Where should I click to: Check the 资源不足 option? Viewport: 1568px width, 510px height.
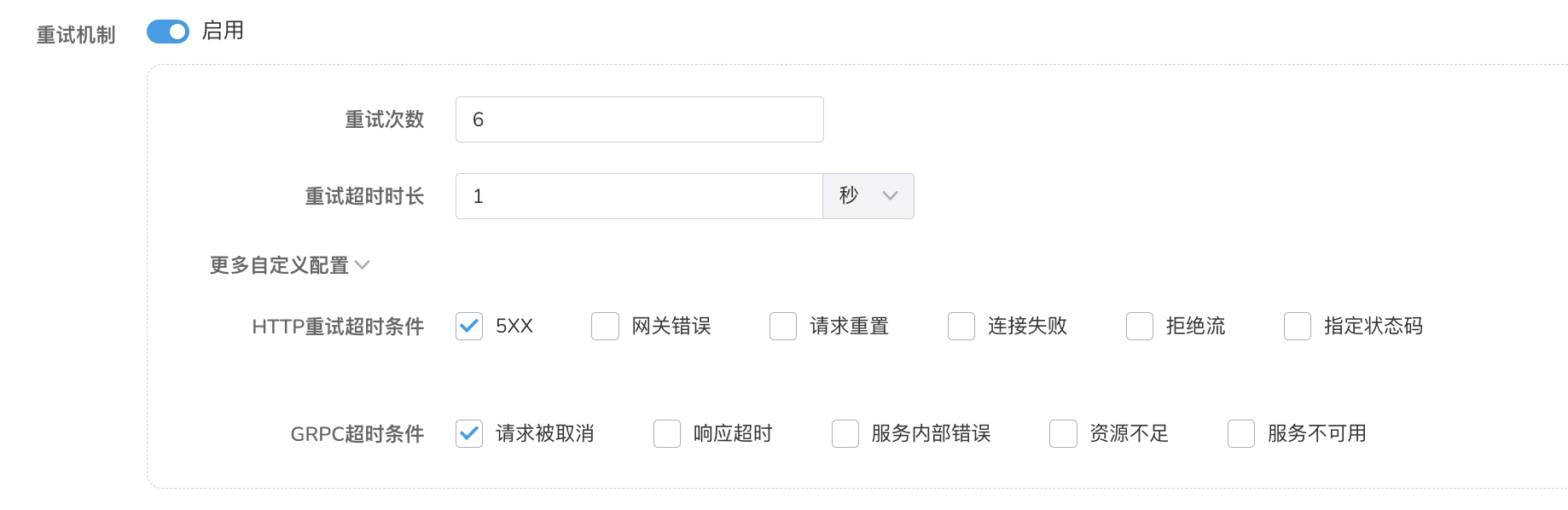point(1063,433)
